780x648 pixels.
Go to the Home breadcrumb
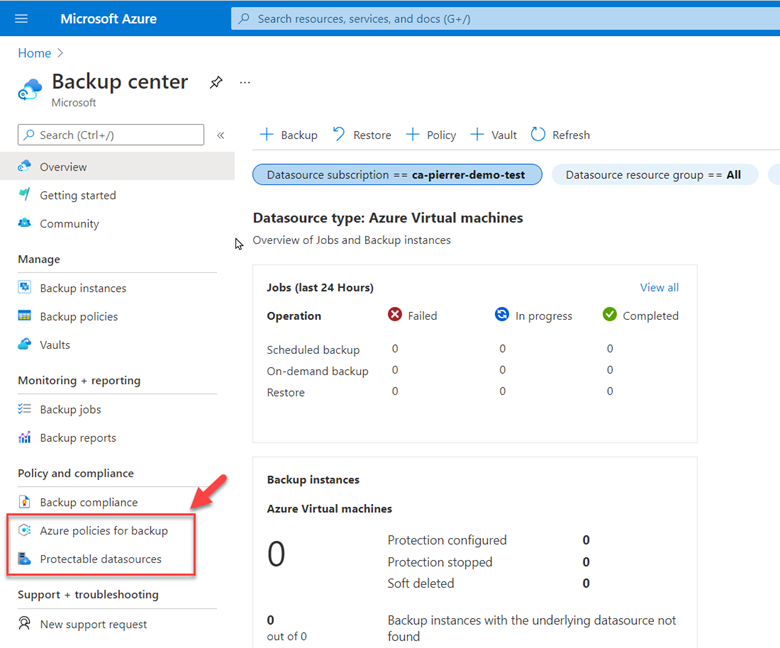click(34, 53)
